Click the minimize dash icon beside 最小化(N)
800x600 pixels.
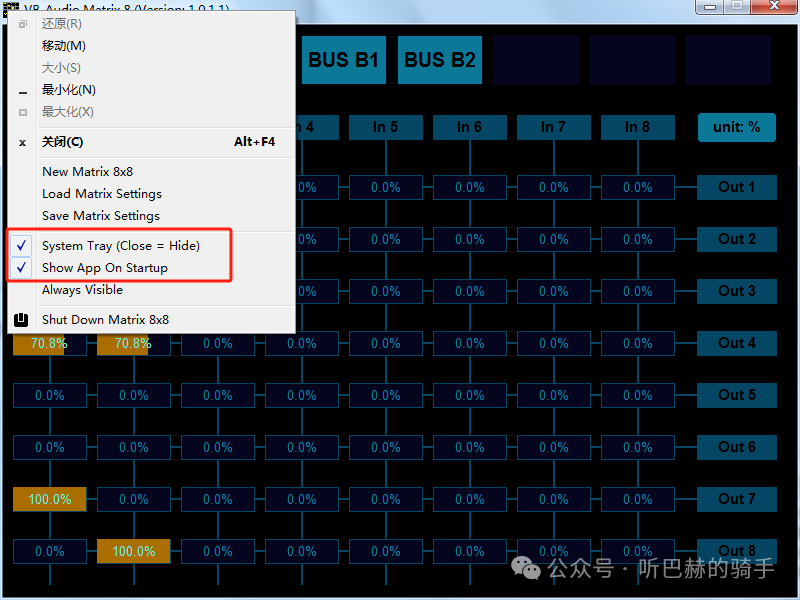[23, 91]
